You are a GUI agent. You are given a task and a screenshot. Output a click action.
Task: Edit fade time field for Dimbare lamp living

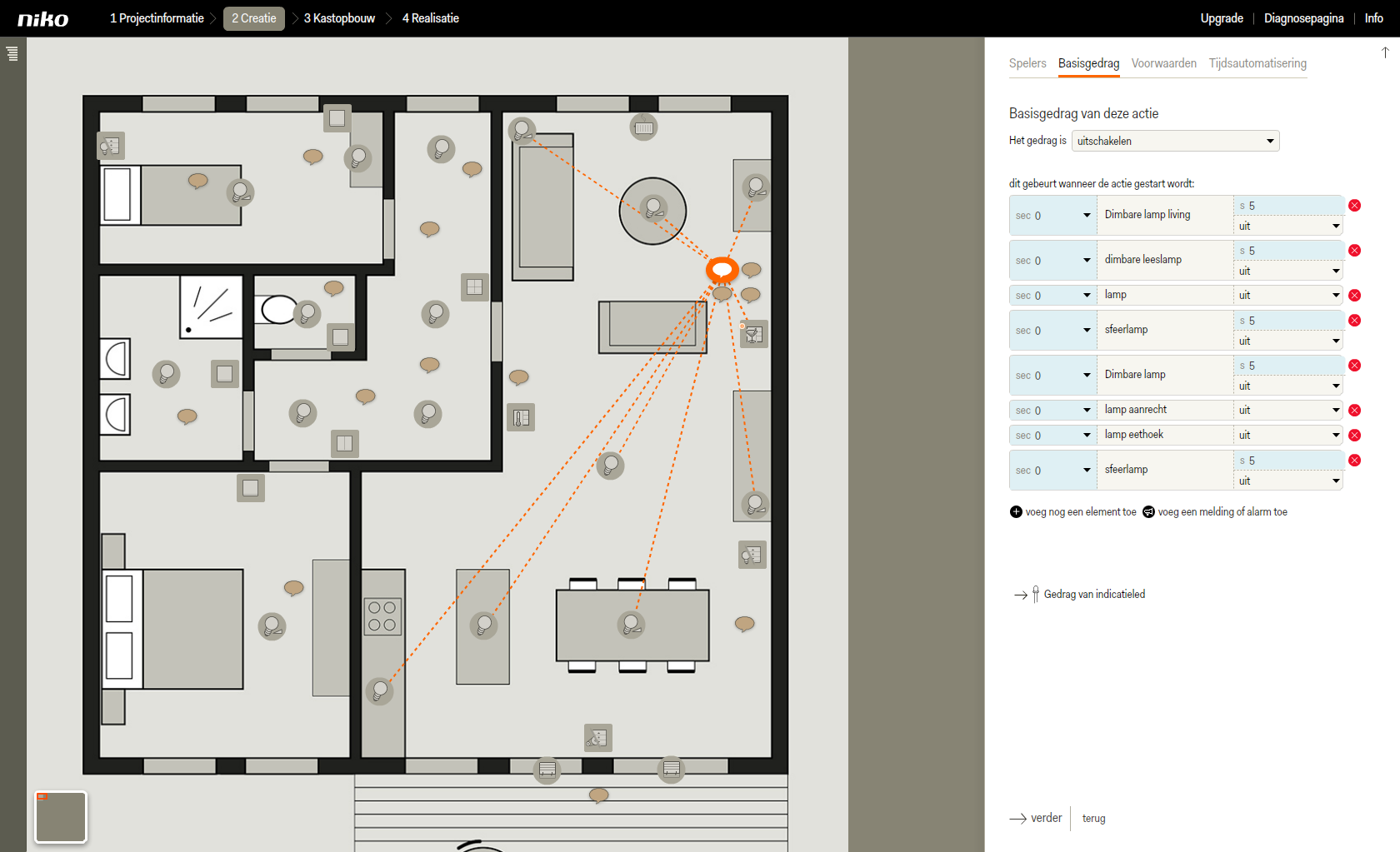[x=1288, y=206]
